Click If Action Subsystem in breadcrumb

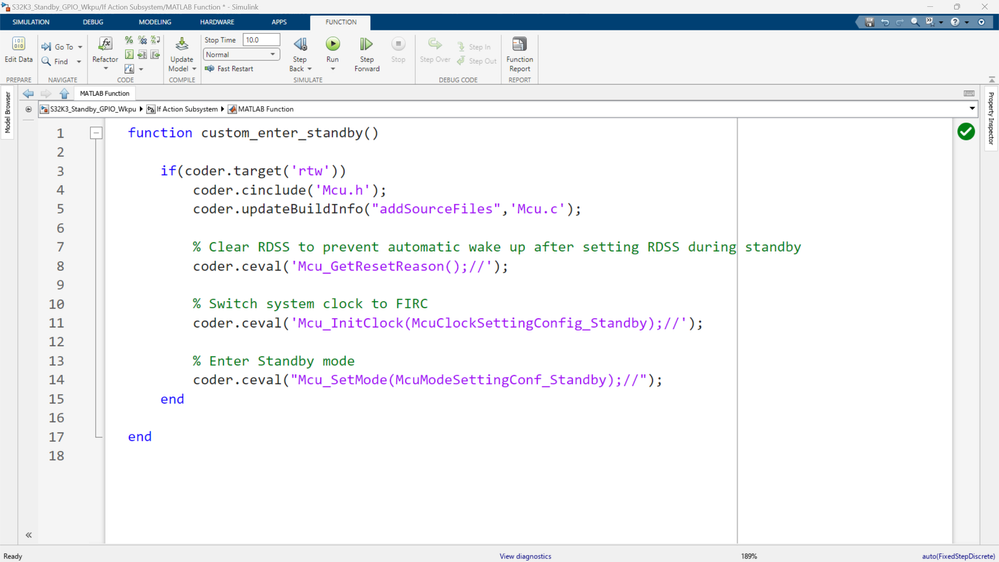coord(187,109)
